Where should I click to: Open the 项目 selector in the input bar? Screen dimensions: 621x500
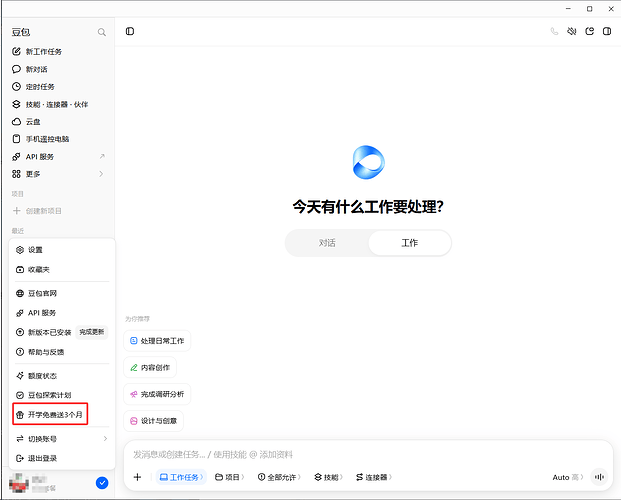point(230,477)
